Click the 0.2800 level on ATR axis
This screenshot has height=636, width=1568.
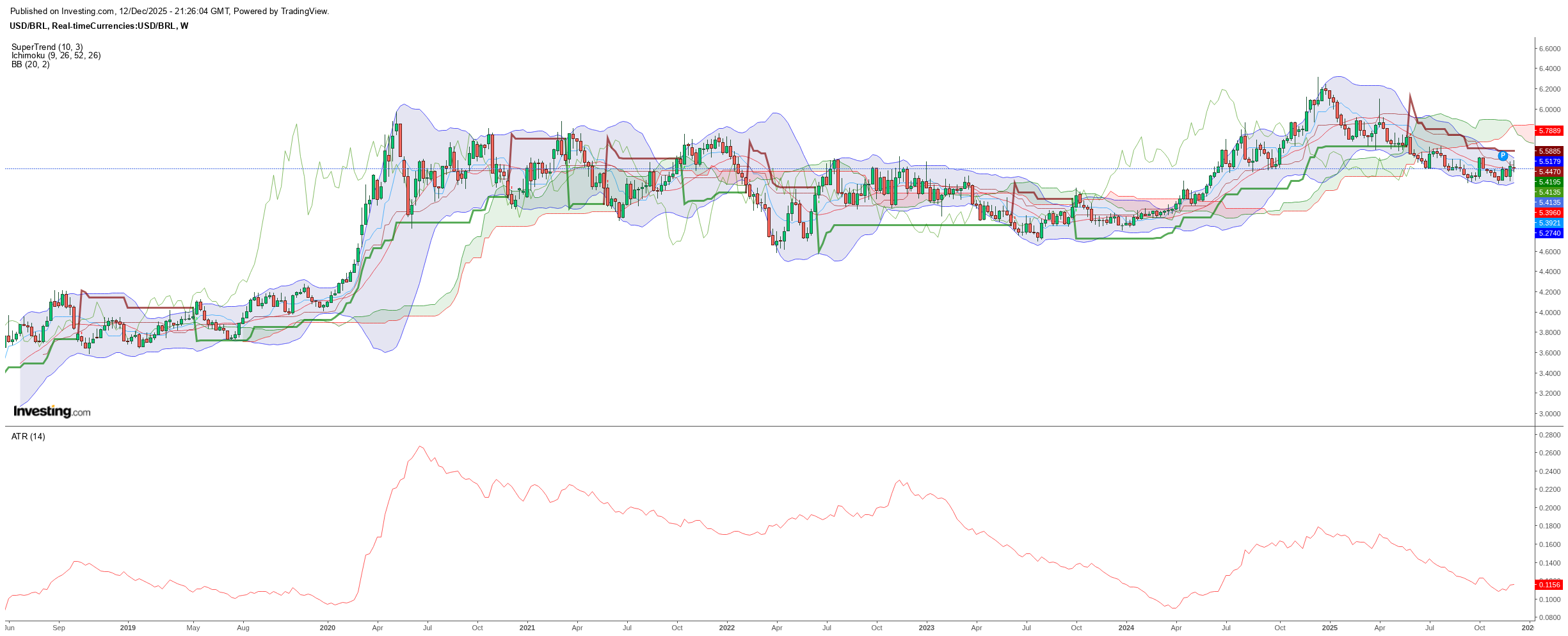tap(1549, 435)
